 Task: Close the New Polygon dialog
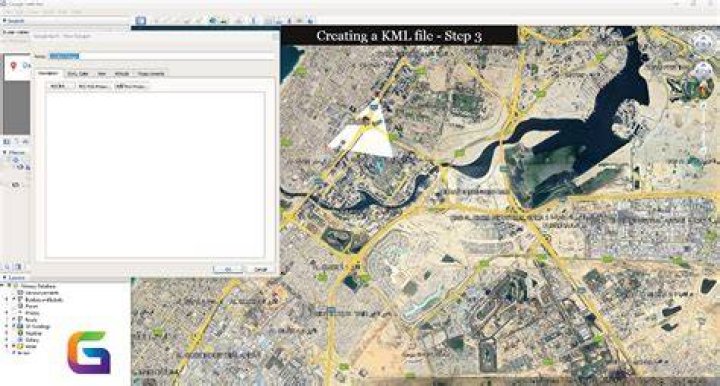click(275, 35)
